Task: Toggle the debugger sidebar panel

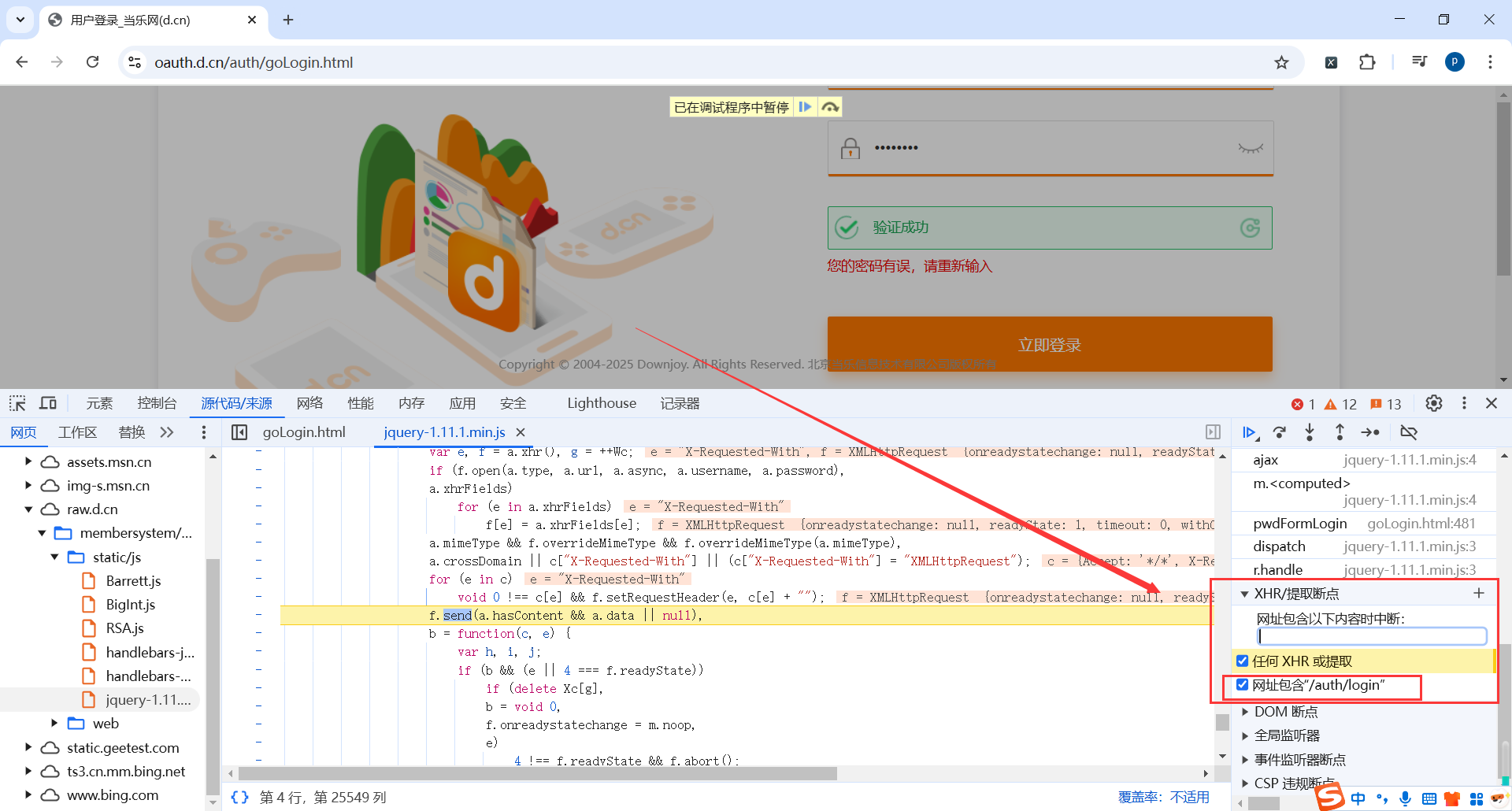Action: (1213, 432)
